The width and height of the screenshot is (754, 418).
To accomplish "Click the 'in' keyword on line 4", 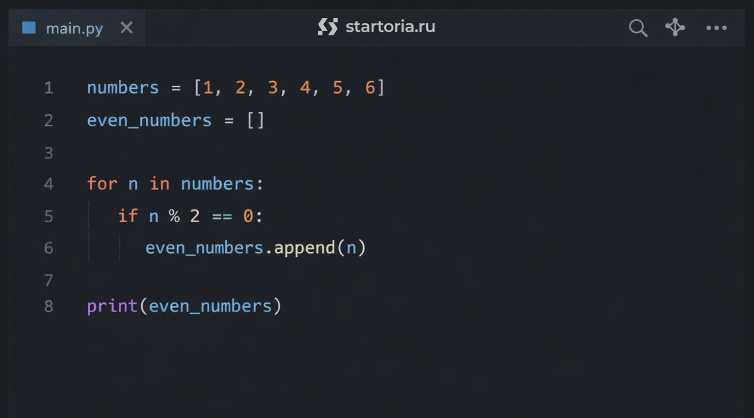I will pyautogui.click(x=160, y=184).
